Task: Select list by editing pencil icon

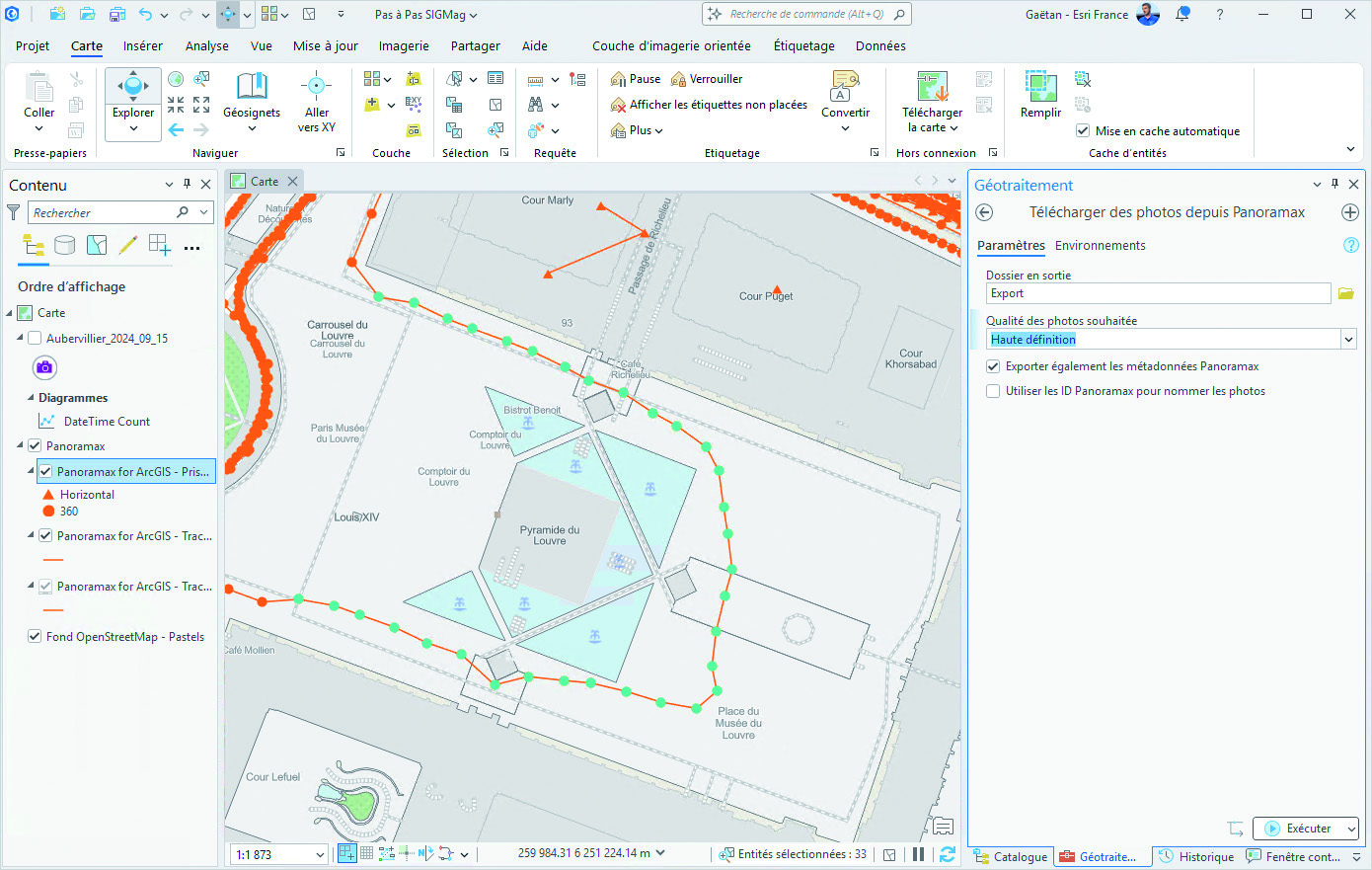Action: pos(127,245)
